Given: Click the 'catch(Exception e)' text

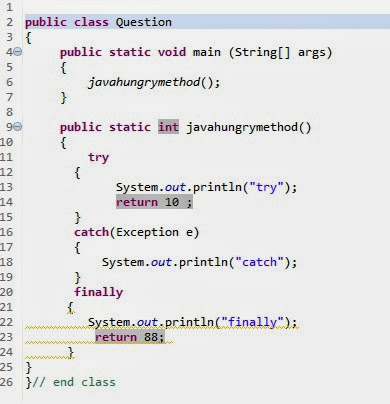Looking at the screenshot, I should (x=137, y=232).
